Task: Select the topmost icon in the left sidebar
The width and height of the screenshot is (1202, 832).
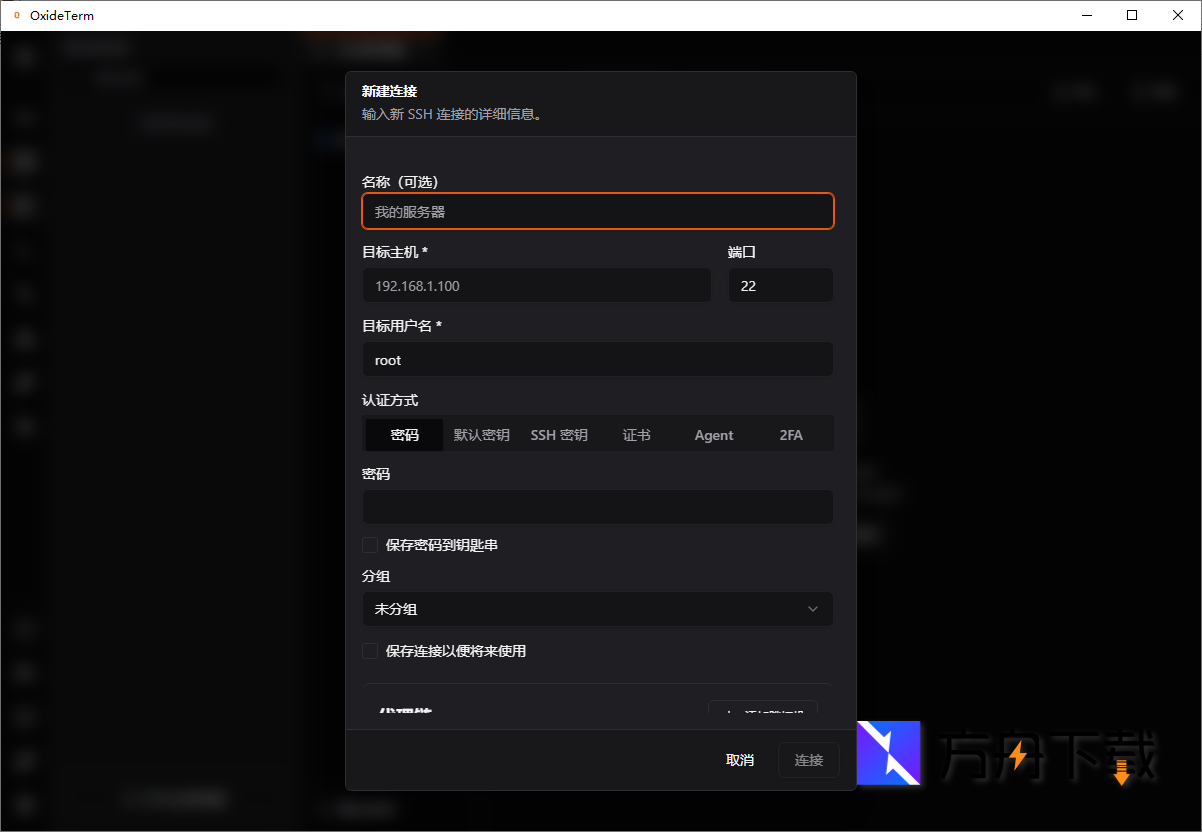Action: tap(24, 57)
